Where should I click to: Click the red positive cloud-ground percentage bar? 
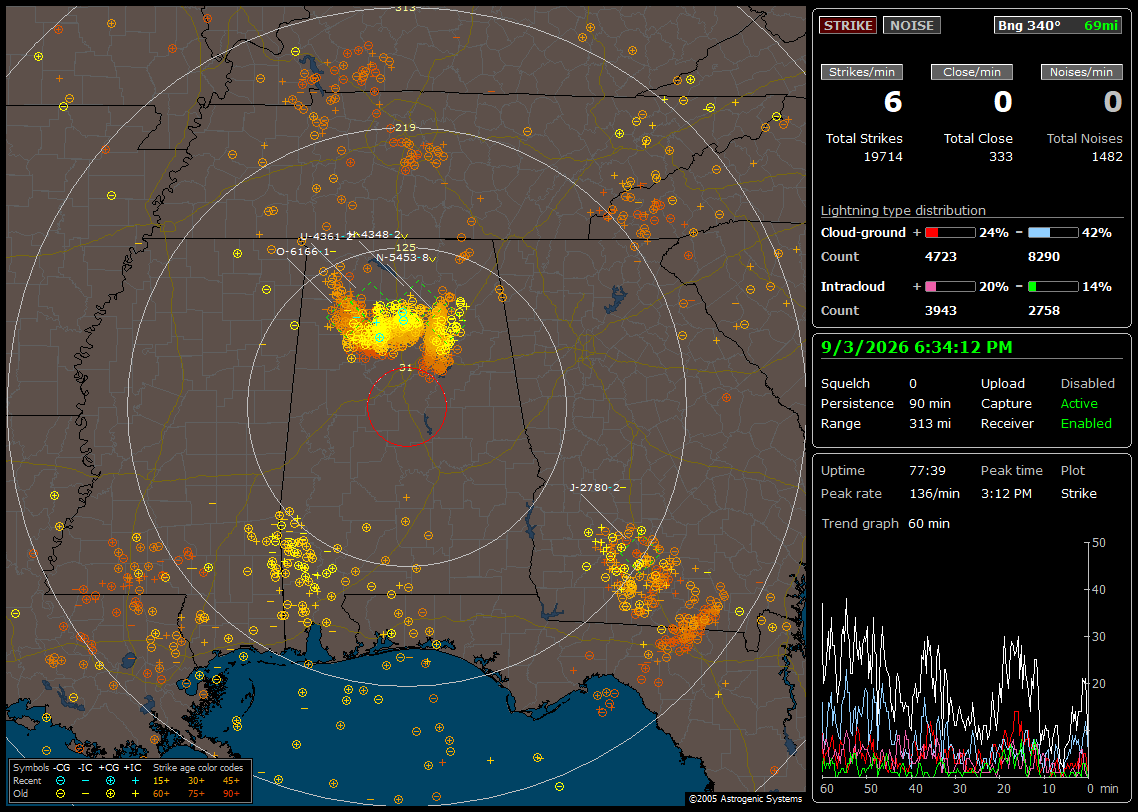coord(950,233)
